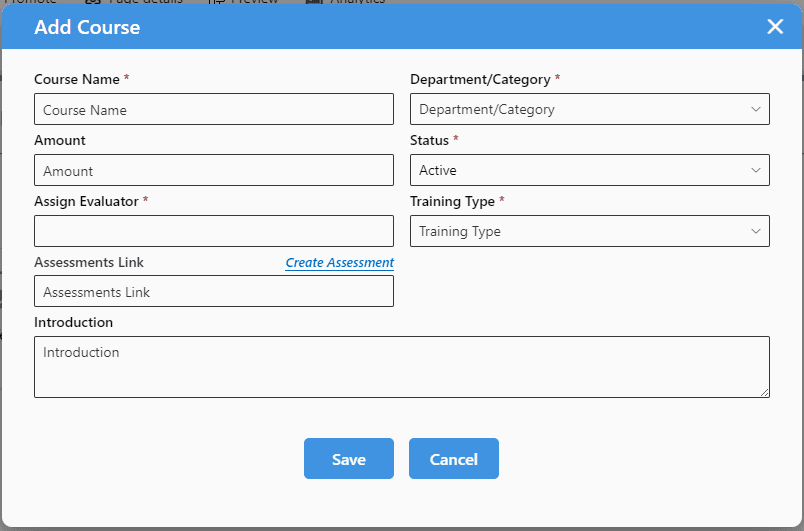Close the Add Course dialog
Image resolution: width=804 pixels, height=531 pixels.
(x=775, y=27)
